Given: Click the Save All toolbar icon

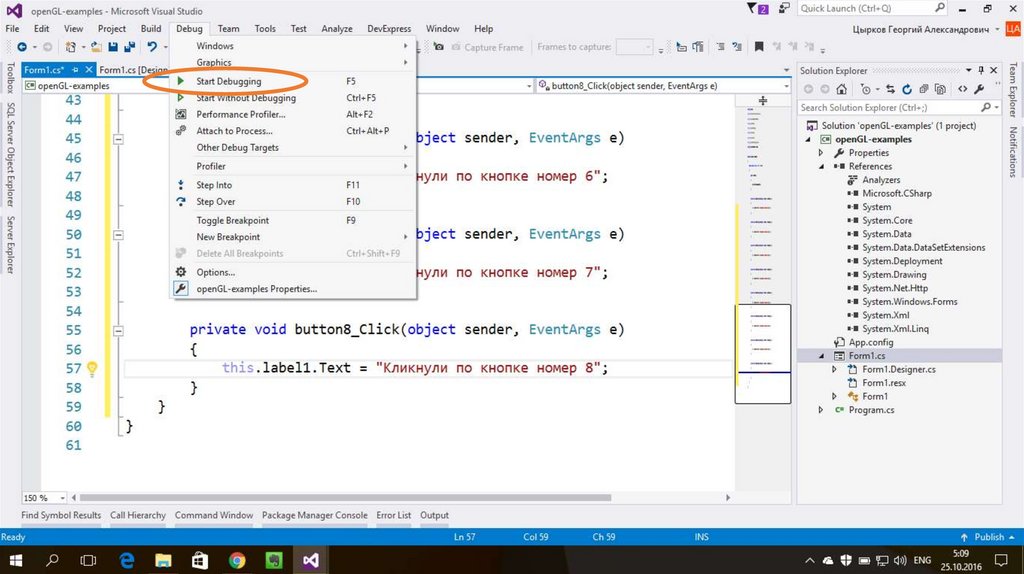Looking at the screenshot, I should (129, 47).
